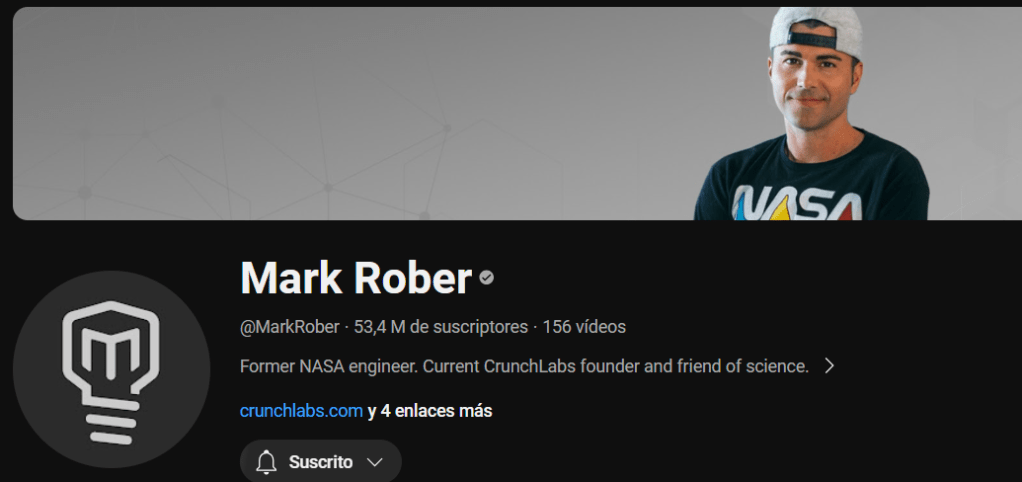Click the NASA logo on banner shirt
Image resolution: width=1022 pixels, height=482 pixels.
[800, 203]
